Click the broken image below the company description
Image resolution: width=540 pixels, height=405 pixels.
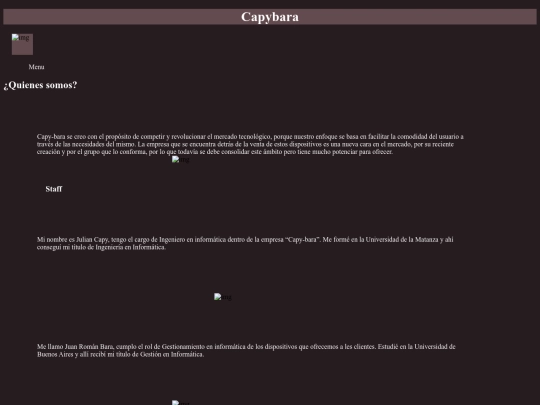pyautogui.click(x=180, y=159)
